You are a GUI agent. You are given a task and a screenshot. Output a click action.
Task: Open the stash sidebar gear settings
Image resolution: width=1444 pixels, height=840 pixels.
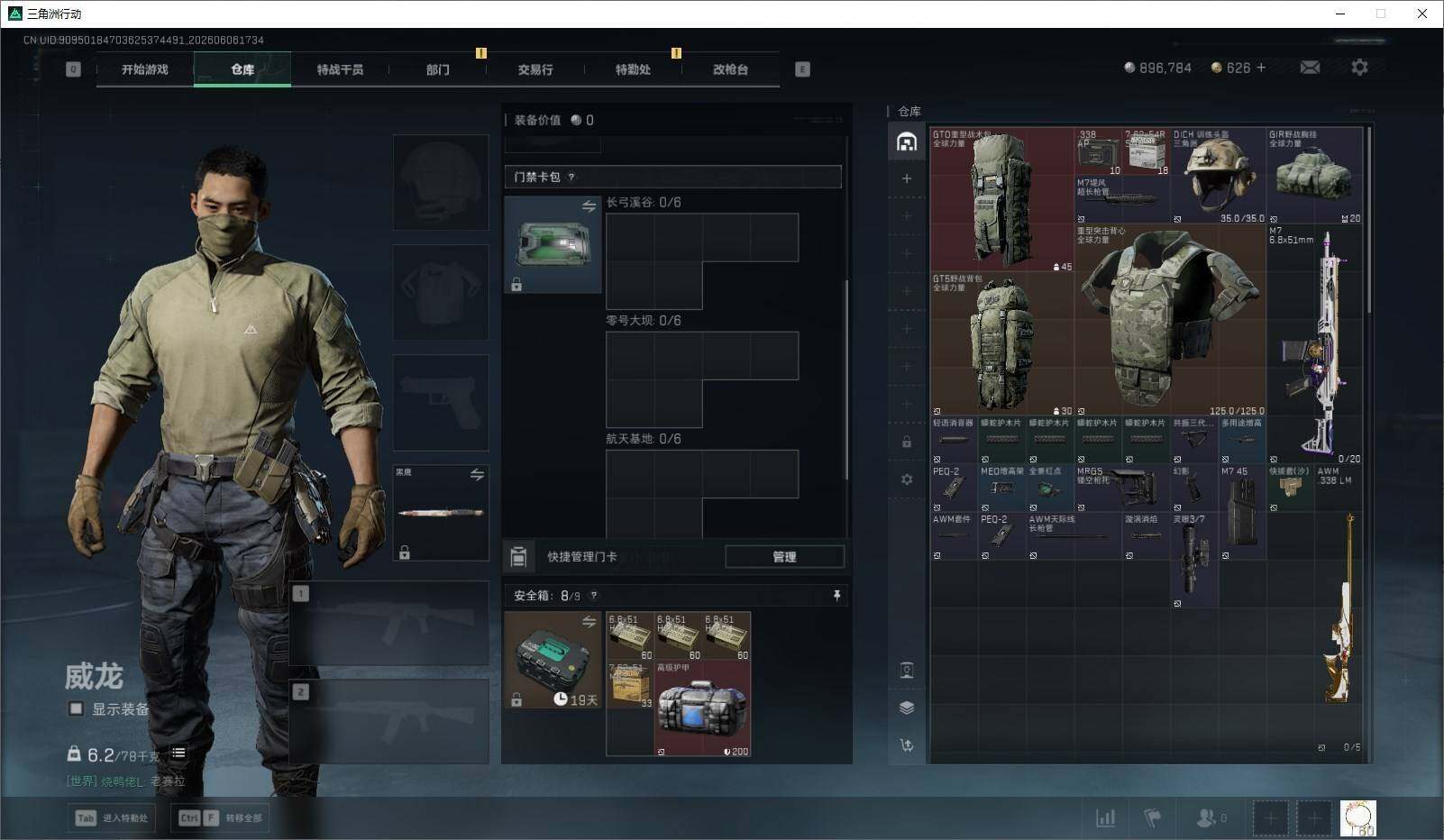click(907, 479)
